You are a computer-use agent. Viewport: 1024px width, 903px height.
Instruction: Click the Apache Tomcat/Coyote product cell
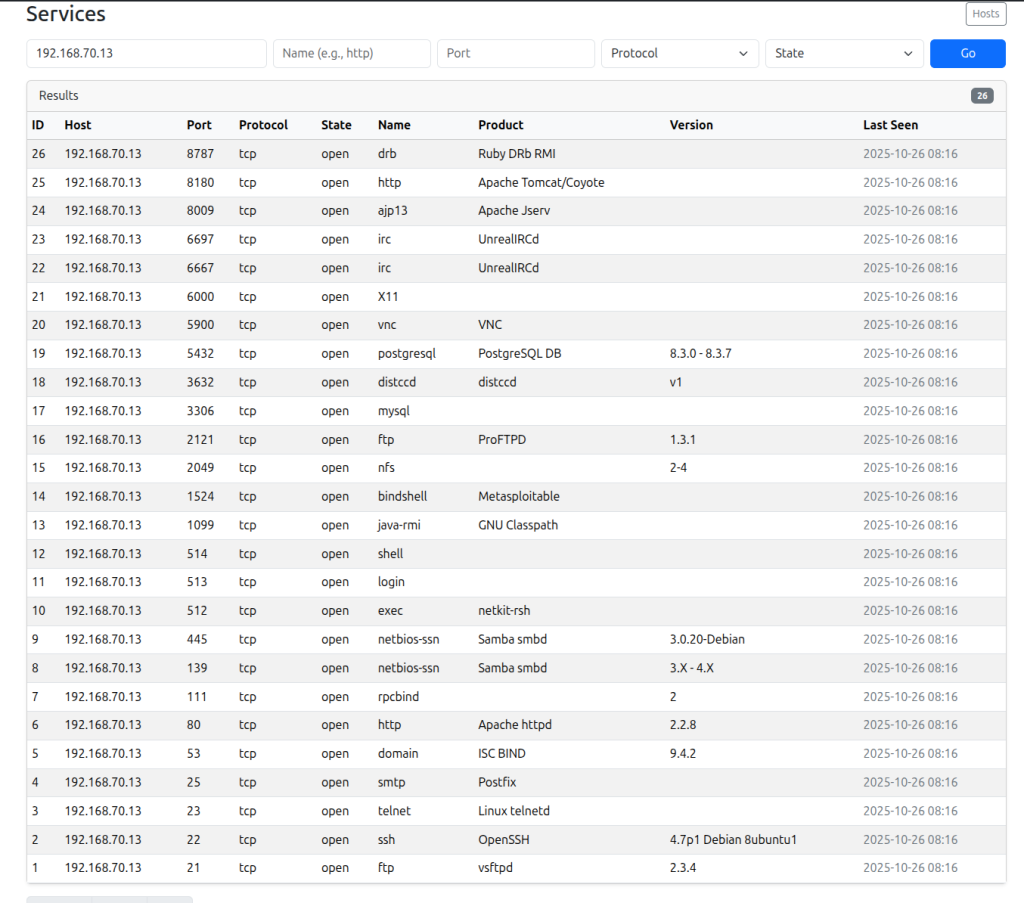[x=541, y=183]
